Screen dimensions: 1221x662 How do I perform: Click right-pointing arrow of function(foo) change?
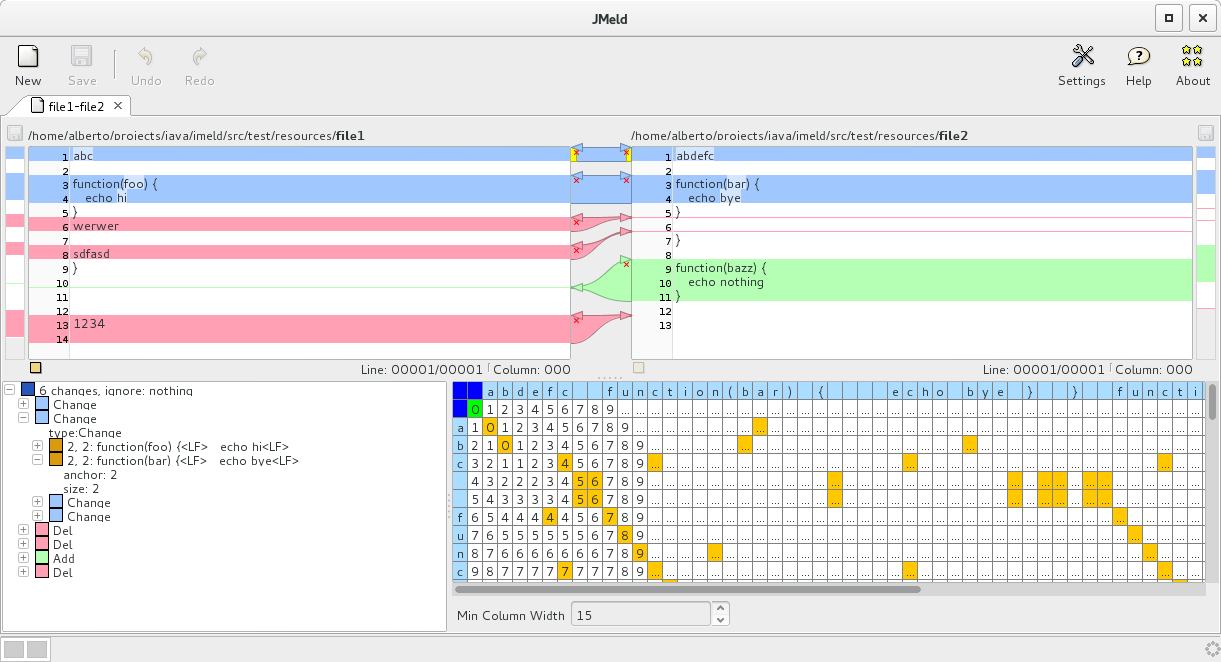pos(625,175)
